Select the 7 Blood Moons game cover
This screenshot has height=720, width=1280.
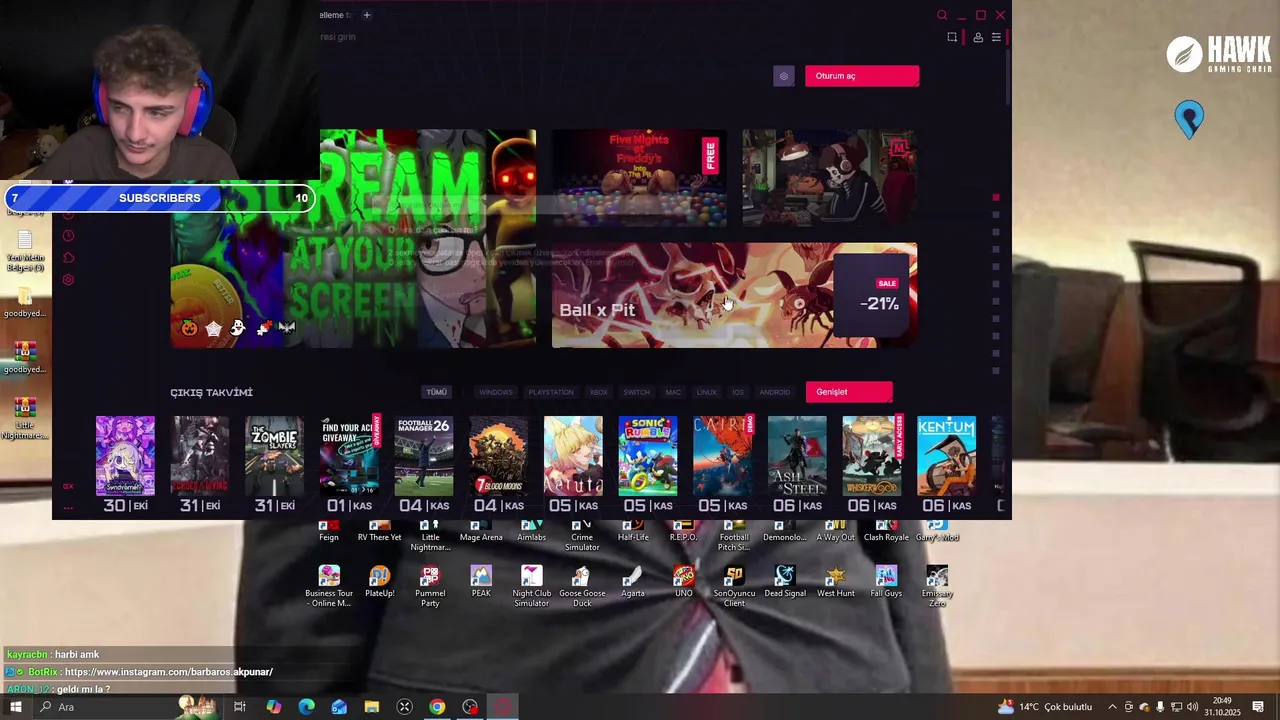pos(498,456)
